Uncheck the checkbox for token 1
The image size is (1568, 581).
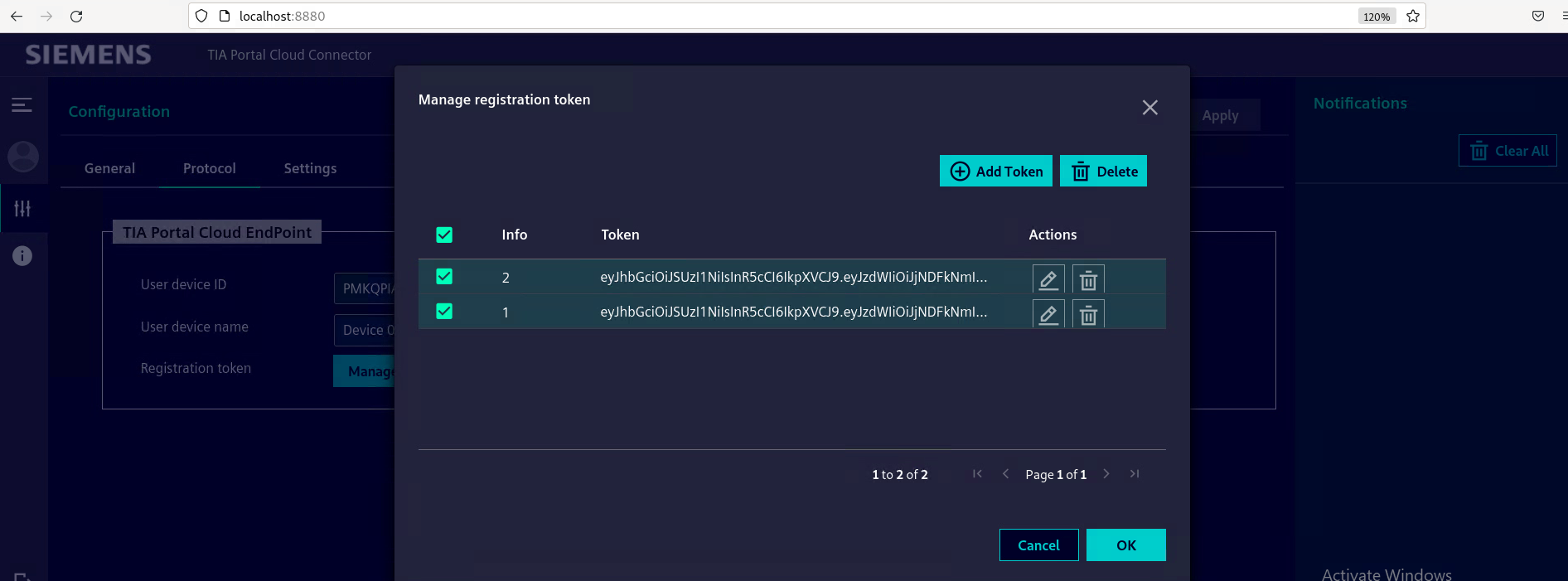click(x=444, y=312)
